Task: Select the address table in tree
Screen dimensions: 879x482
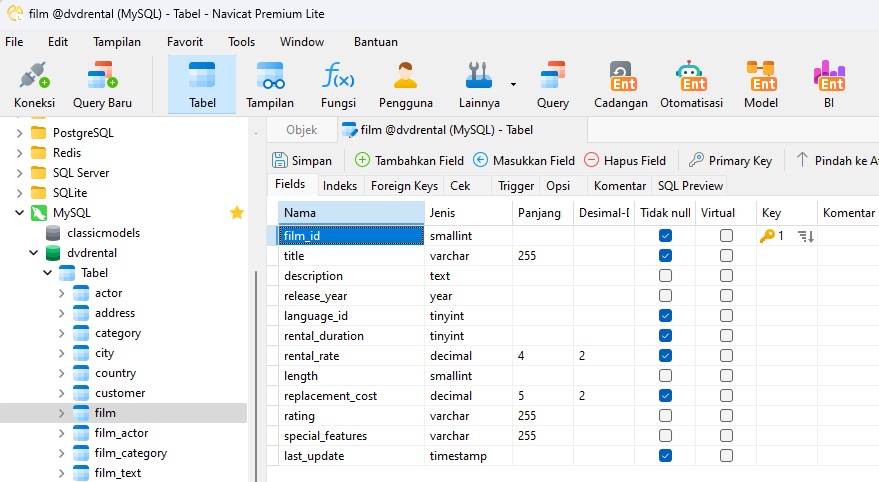Action: pyautogui.click(x=114, y=313)
